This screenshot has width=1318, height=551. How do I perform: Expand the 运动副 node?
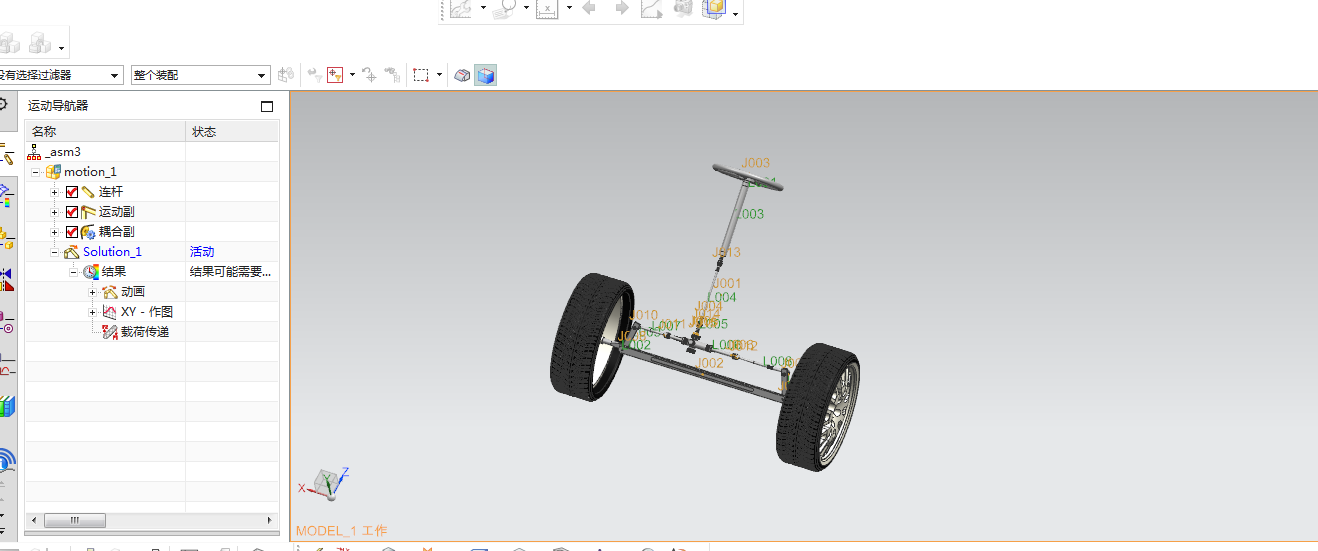(55, 212)
